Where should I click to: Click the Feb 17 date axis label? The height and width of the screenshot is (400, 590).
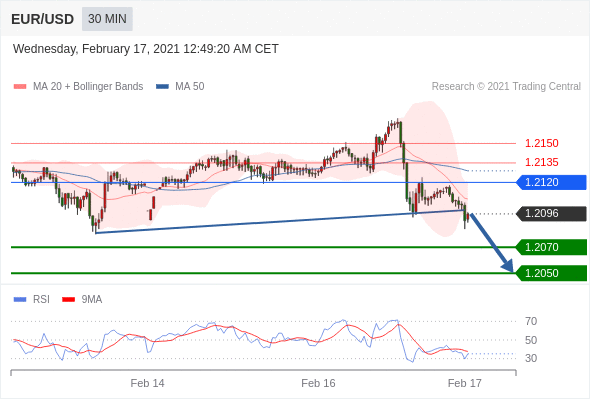pos(465,383)
